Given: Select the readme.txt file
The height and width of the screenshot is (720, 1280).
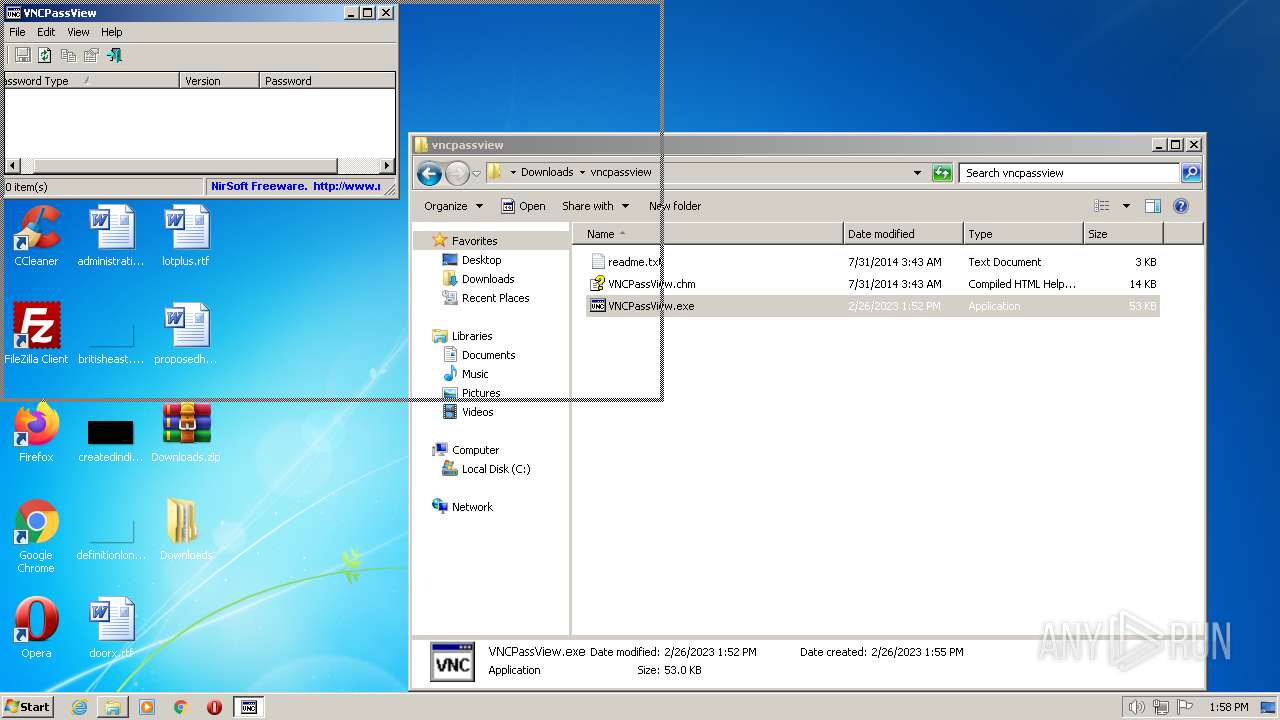Looking at the screenshot, I should [872, 262].
